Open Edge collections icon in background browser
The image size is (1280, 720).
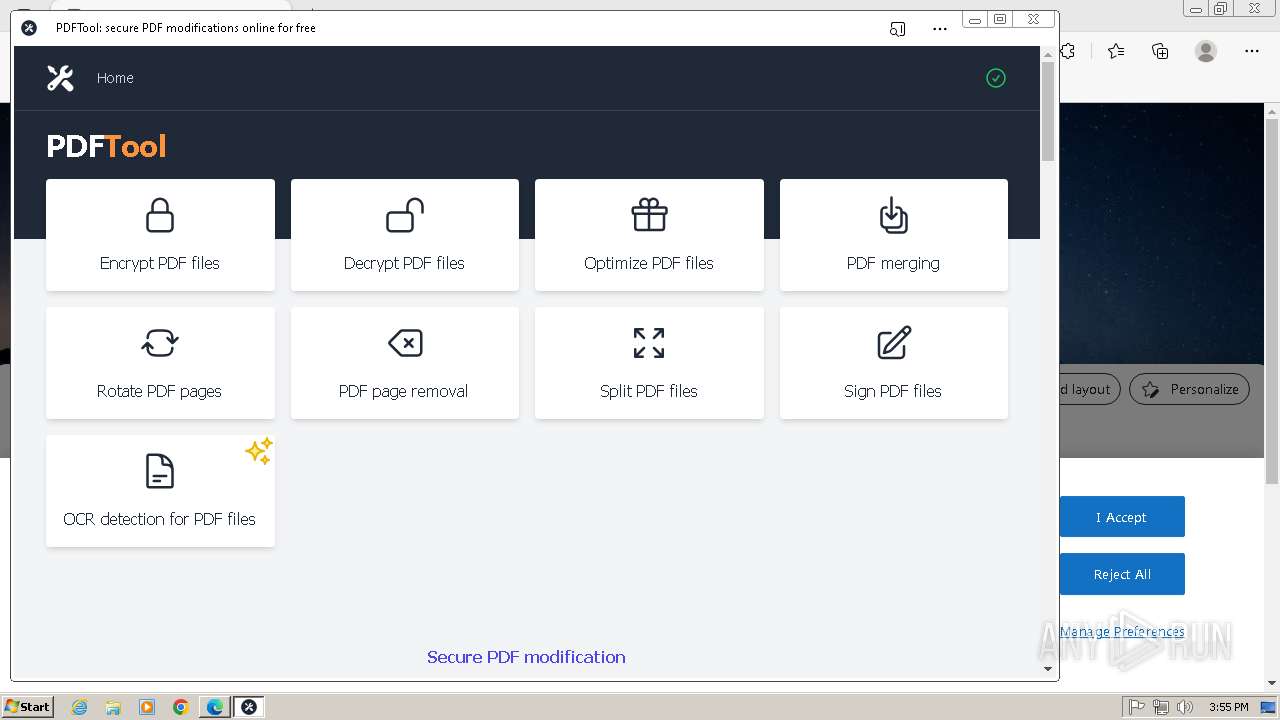coord(1160,51)
